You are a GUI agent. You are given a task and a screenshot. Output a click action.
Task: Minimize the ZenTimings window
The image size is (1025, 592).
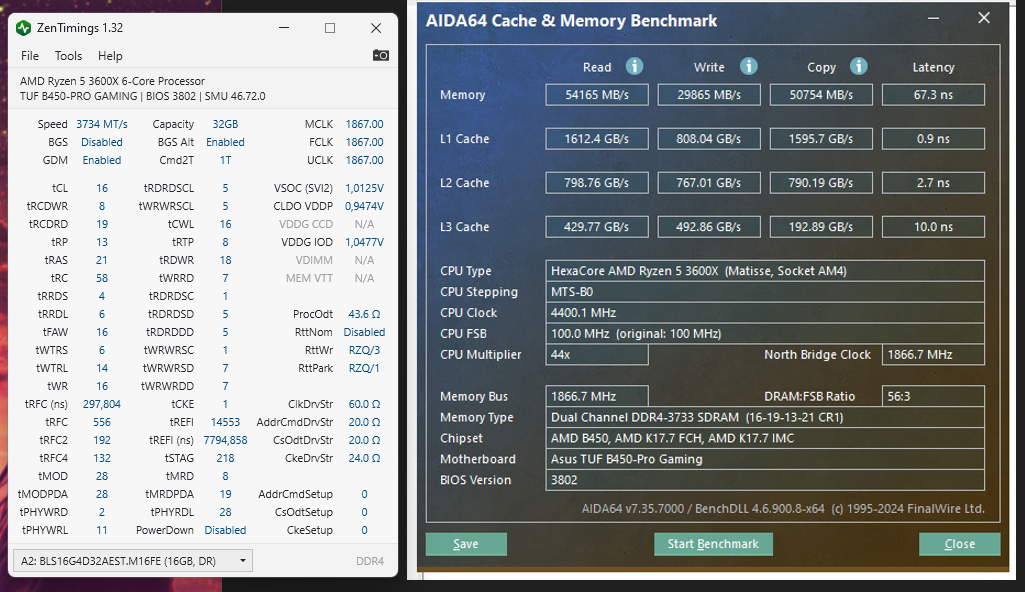click(x=284, y=28)
